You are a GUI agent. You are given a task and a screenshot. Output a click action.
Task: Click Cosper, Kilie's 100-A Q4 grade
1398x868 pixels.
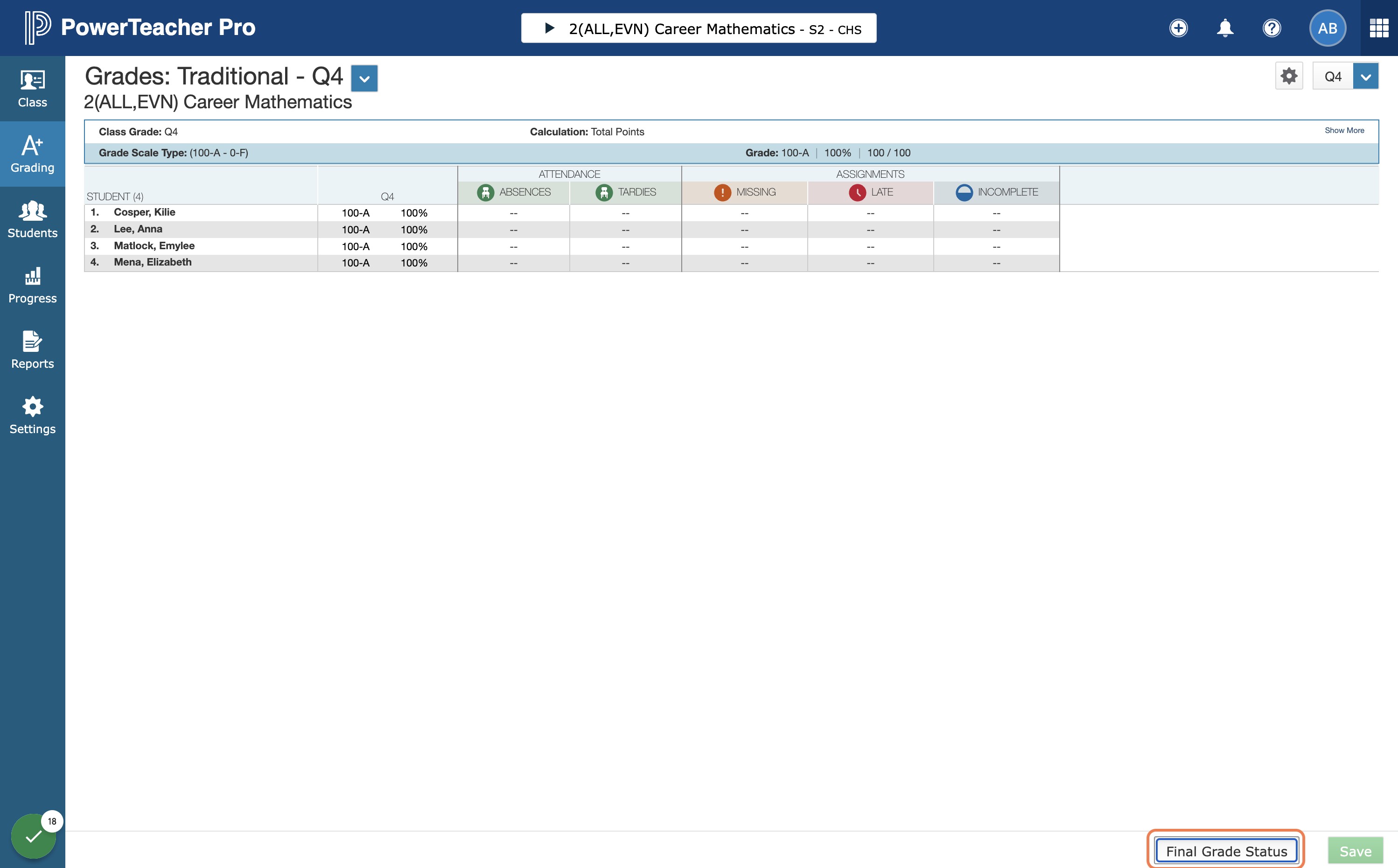point(355,213)
